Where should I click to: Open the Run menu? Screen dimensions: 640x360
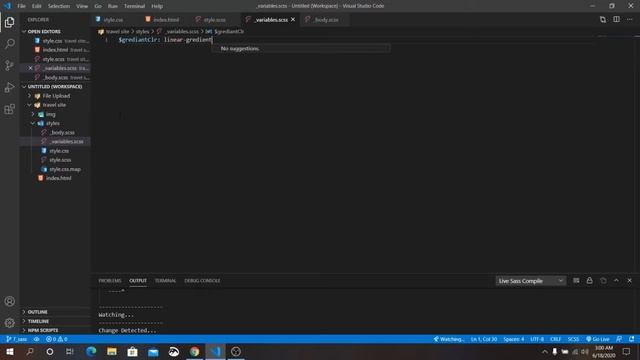click(x=113, y=6)
